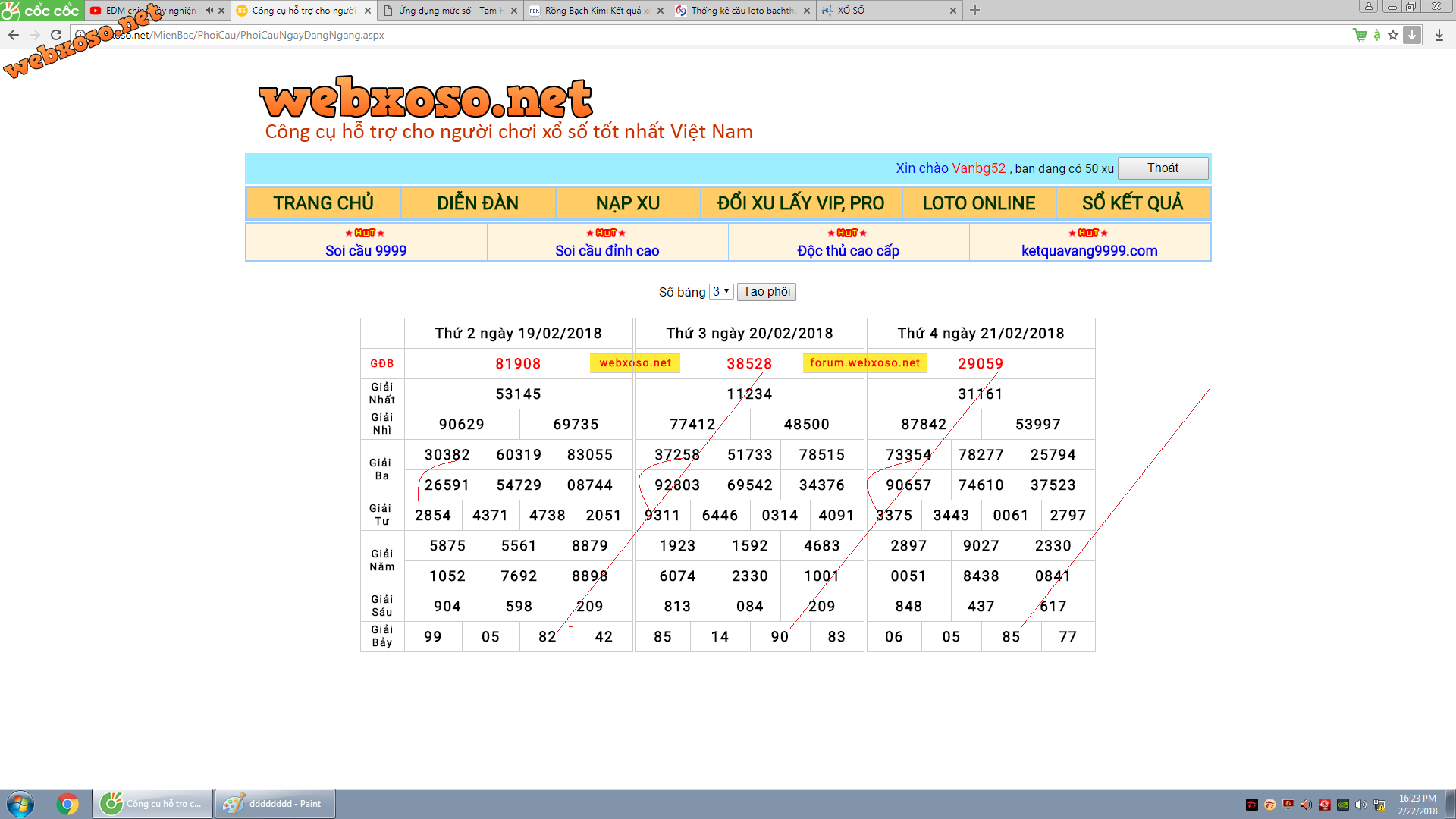Click the Tạo phôi button

[767, 292]
